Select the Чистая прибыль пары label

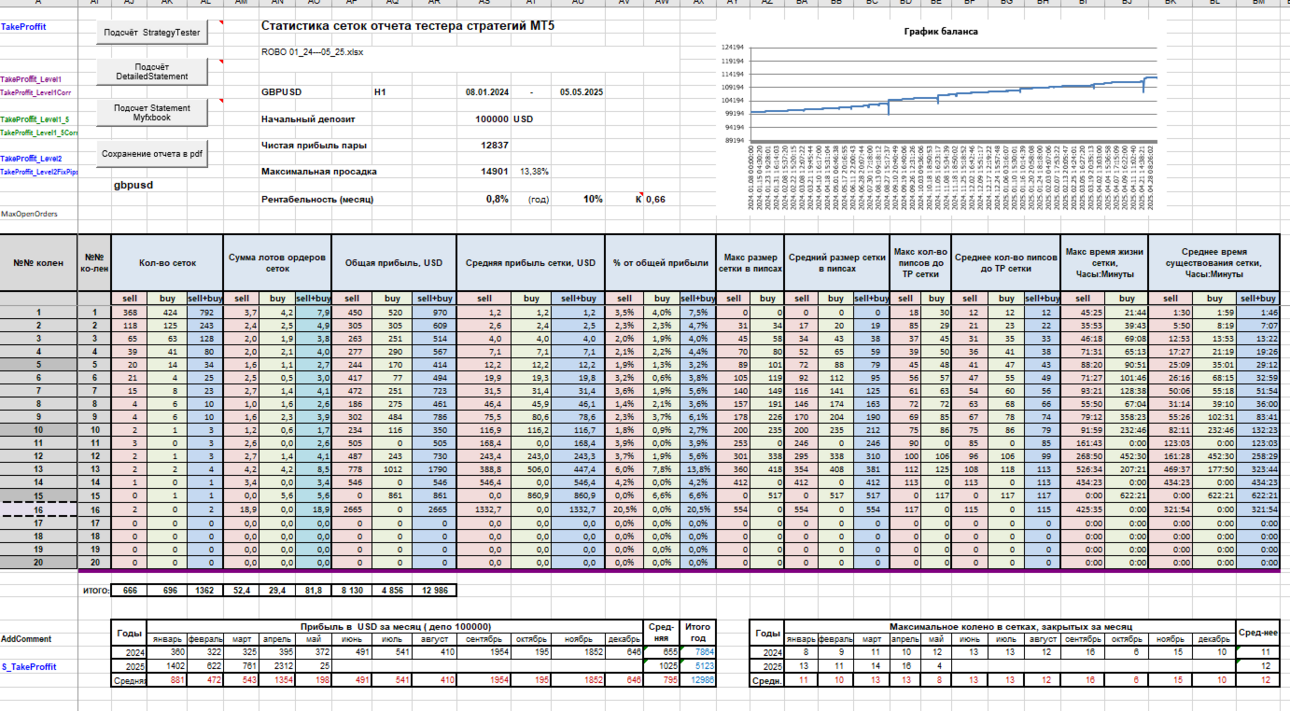click(313, 145)
